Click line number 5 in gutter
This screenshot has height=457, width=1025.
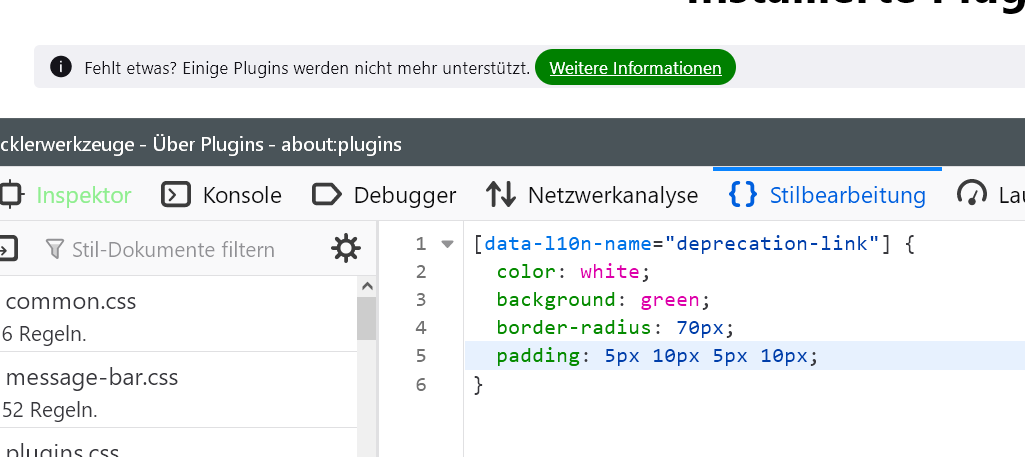420,355
